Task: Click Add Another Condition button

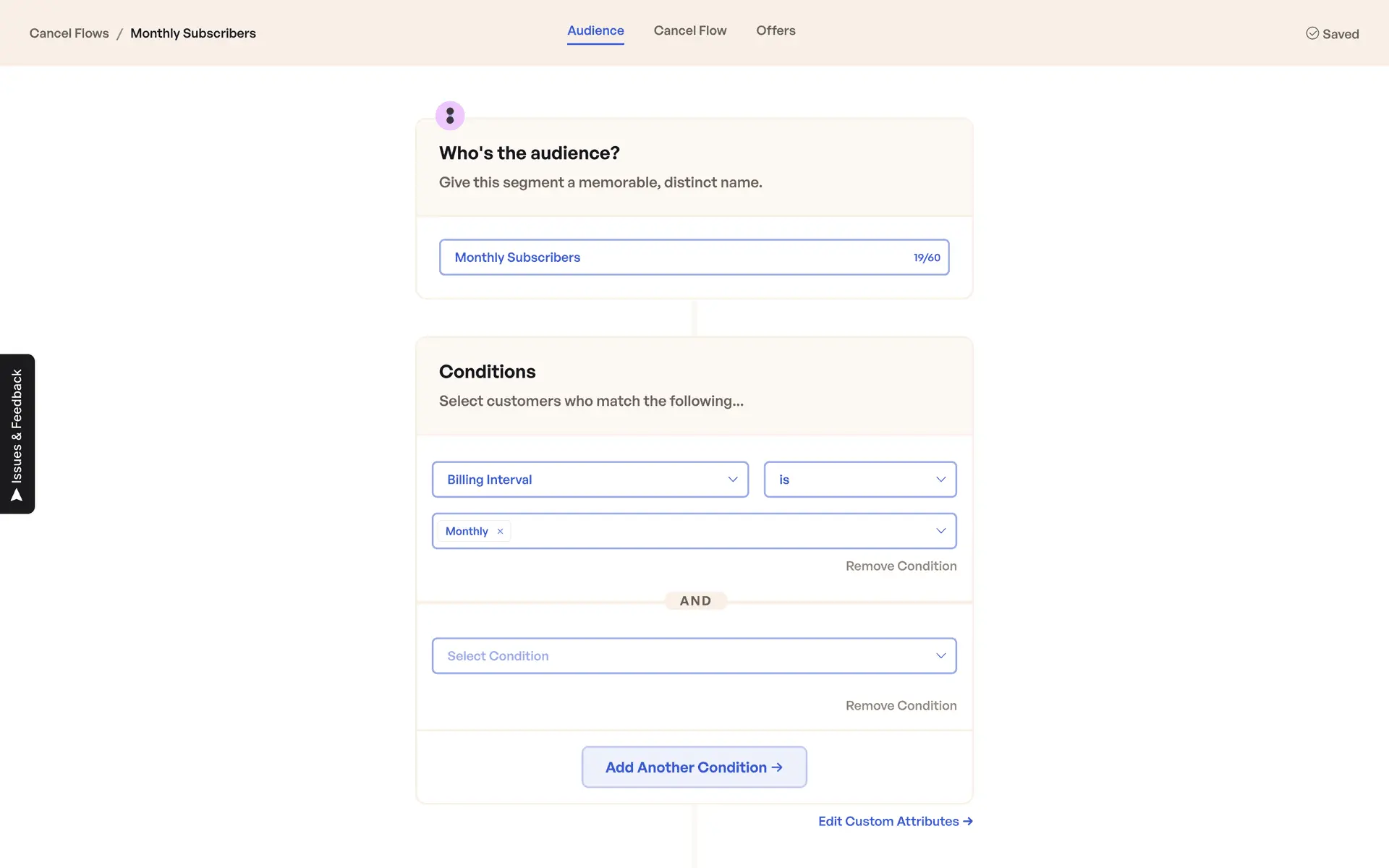Action: tap(694, 767)
